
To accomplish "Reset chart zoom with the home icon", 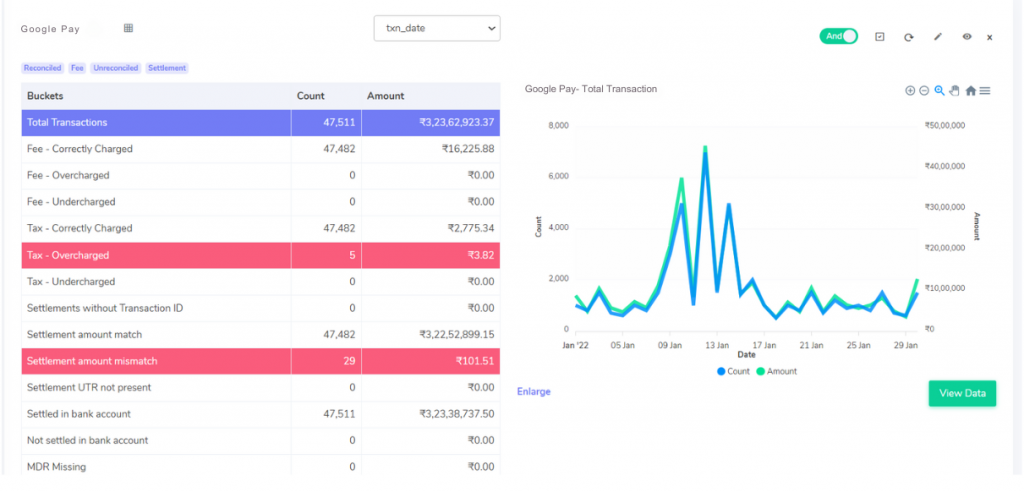I will (970, 91).
